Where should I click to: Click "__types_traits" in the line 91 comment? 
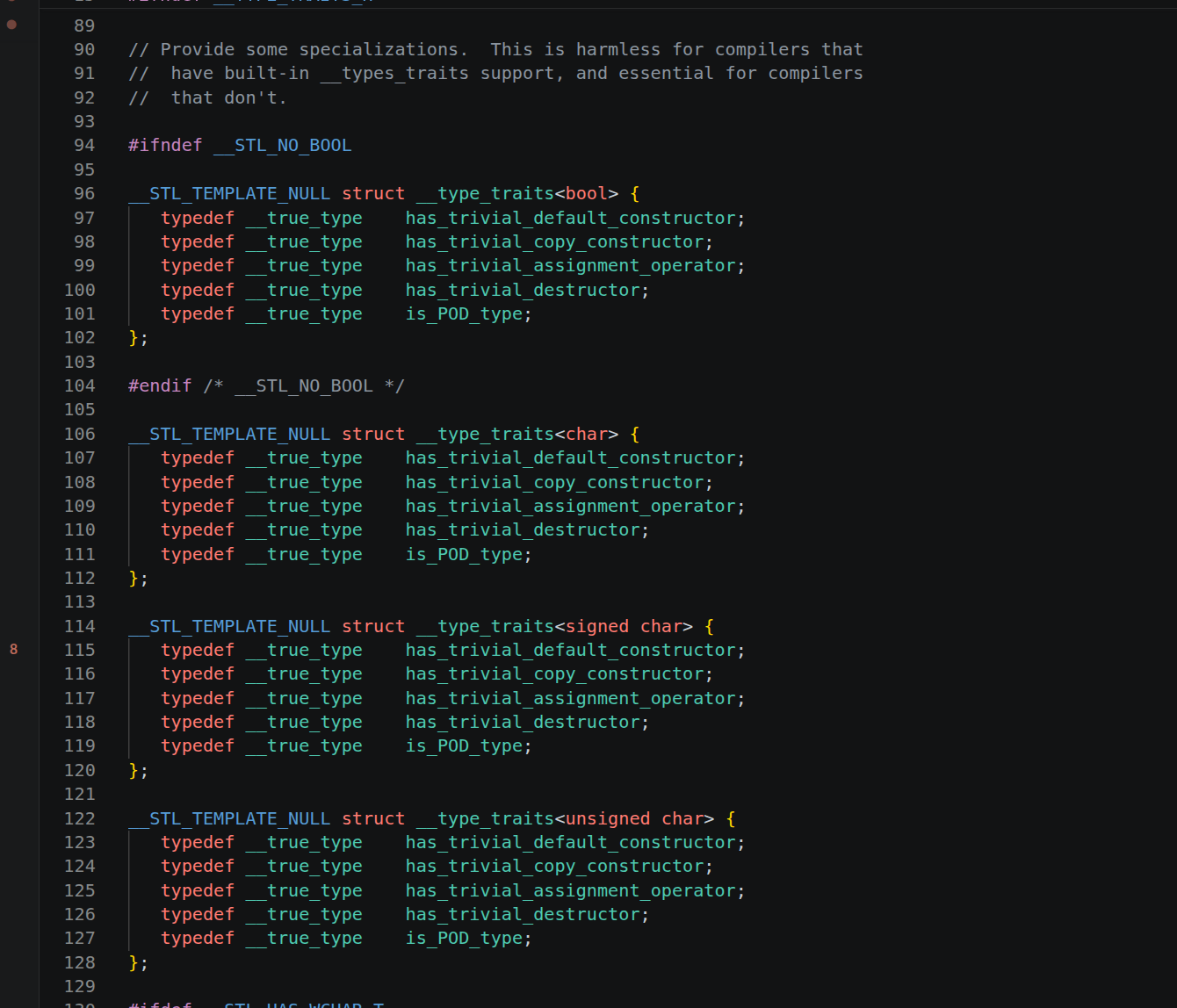pyautogui.click(x=395, y=73)
